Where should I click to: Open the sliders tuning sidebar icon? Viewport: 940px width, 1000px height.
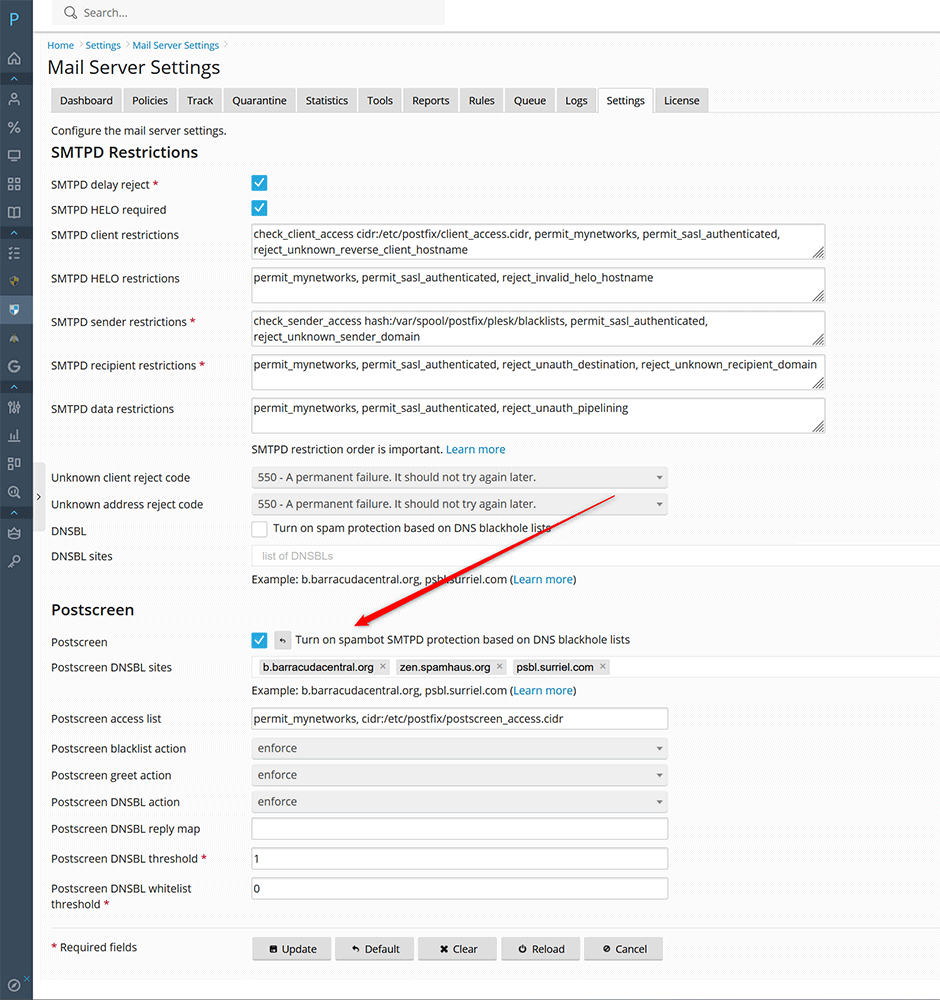pyautogui.click(x=14, y=408)
